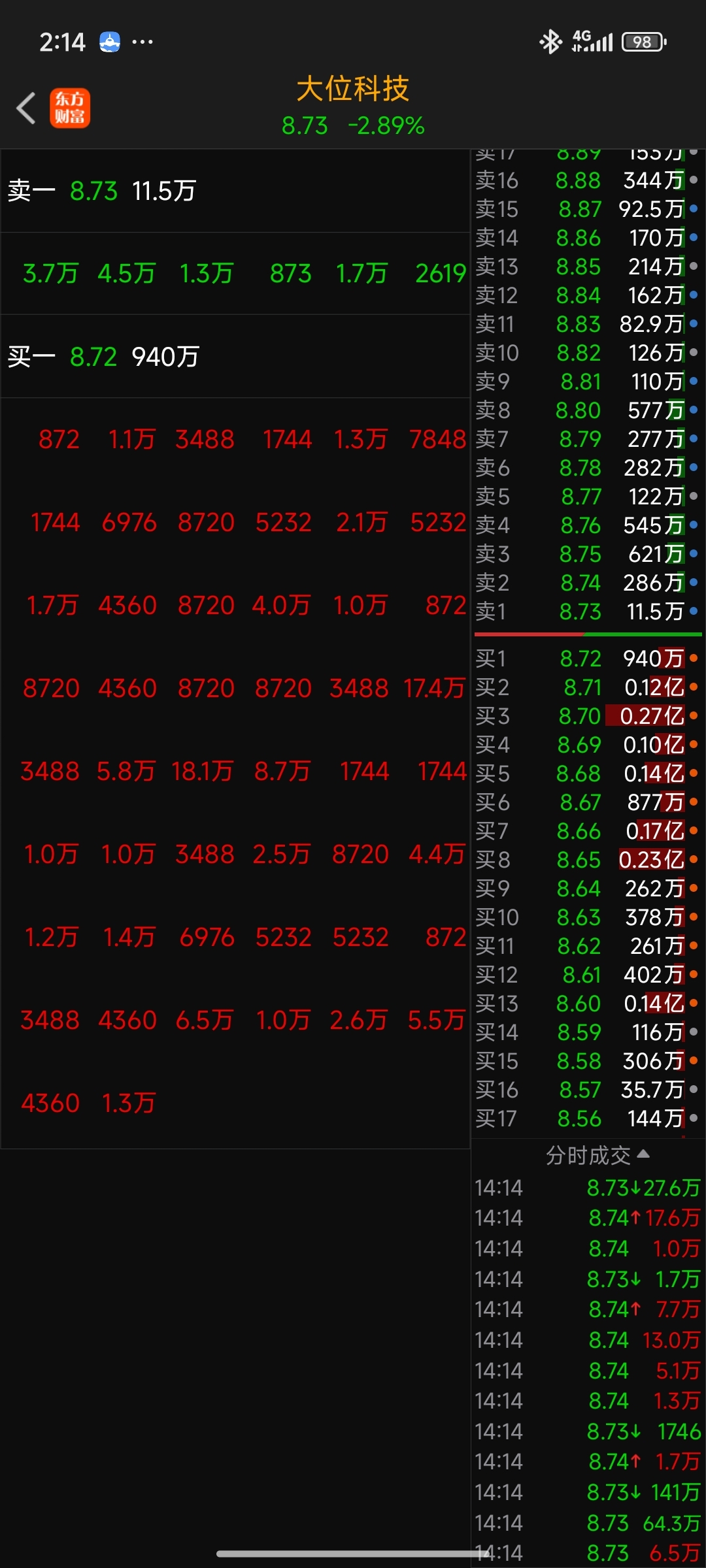Select order book row 买3 8.70
The image size is (706, 1568).
tap(587, 715)
